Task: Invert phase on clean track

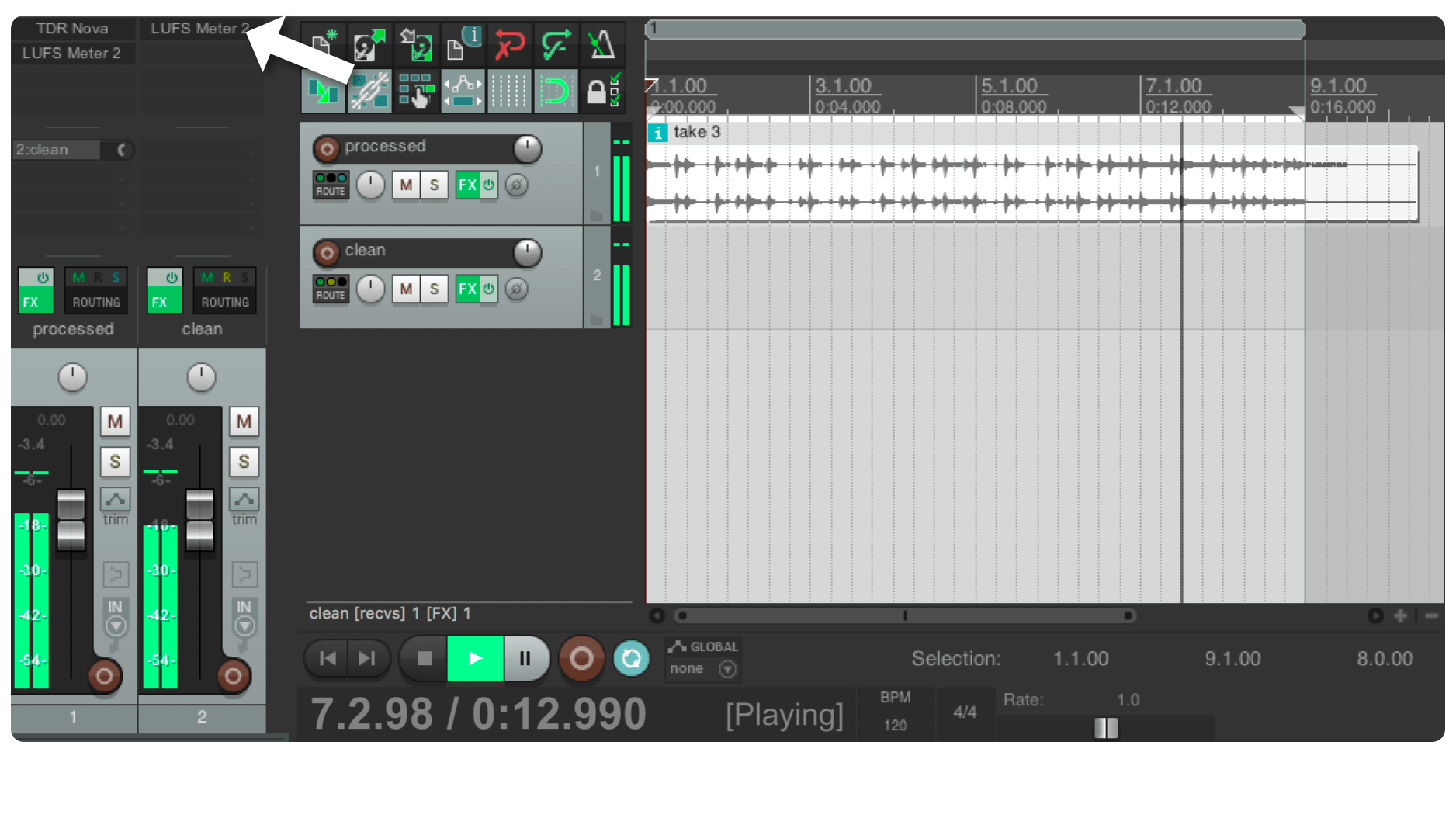Action: pos(517,289)
